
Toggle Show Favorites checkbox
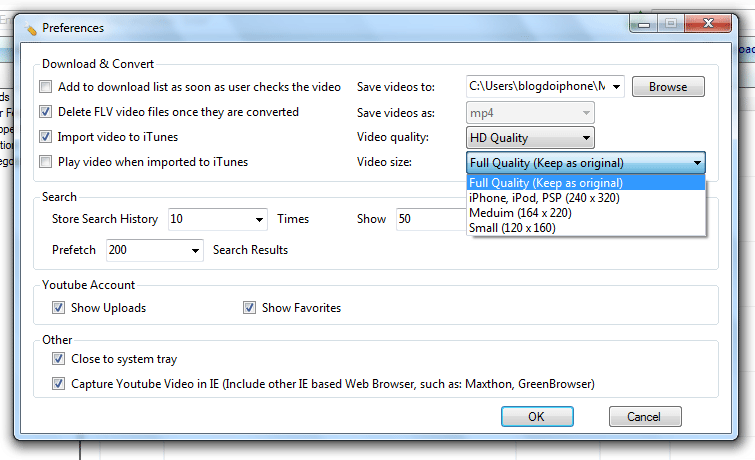pyautogui.click(x=250, y=308)
